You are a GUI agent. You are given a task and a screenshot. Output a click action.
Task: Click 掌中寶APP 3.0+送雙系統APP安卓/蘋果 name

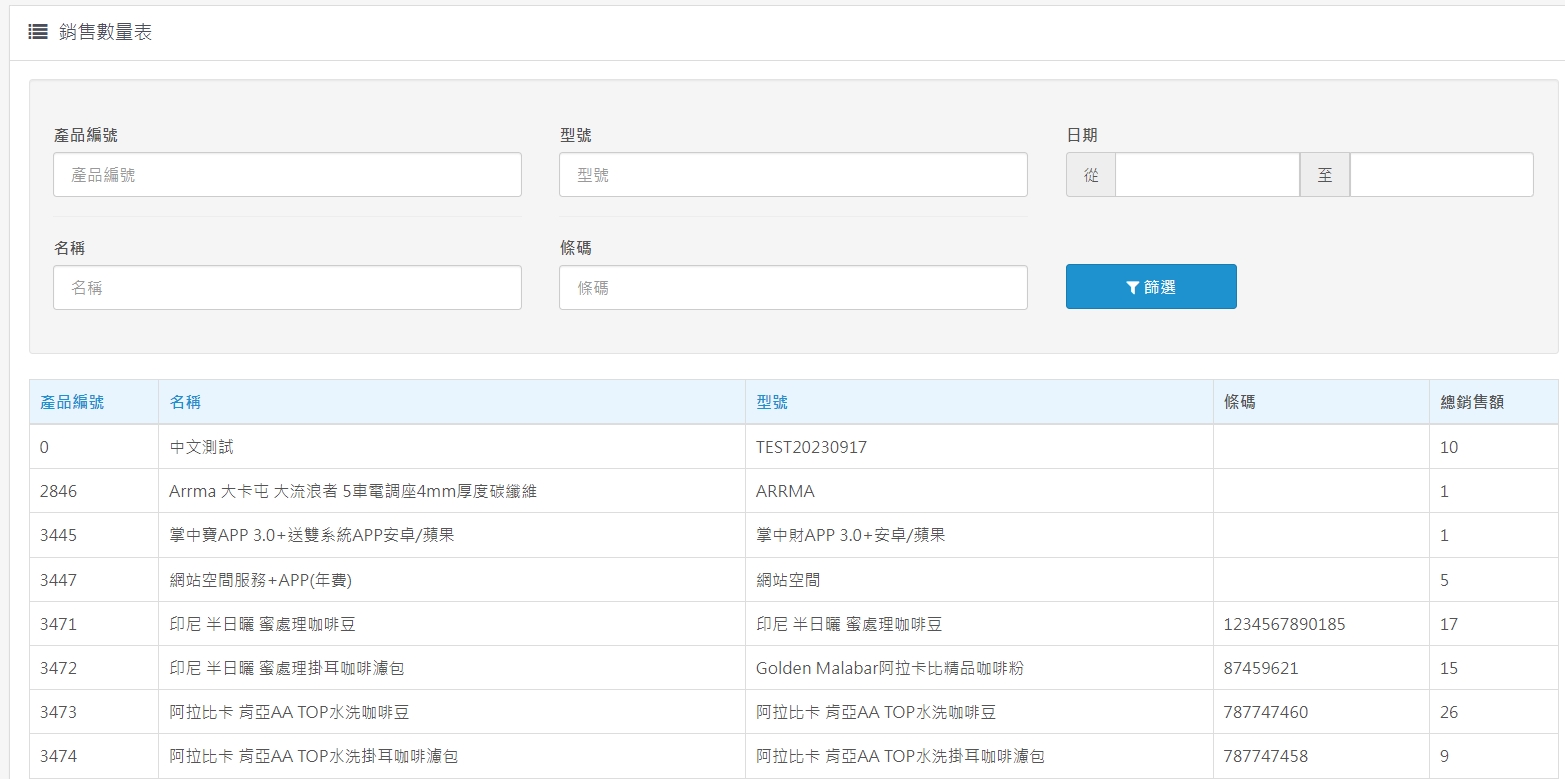click(x=312, y=535)
